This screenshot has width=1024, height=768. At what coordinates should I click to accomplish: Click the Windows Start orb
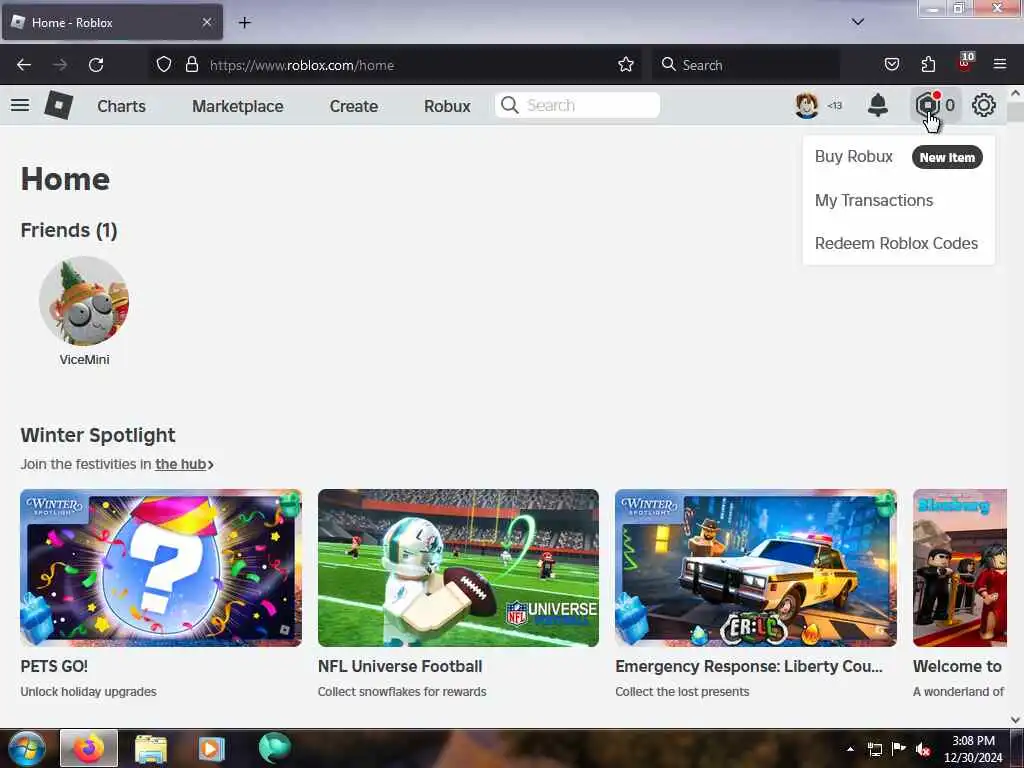(26, 748)
